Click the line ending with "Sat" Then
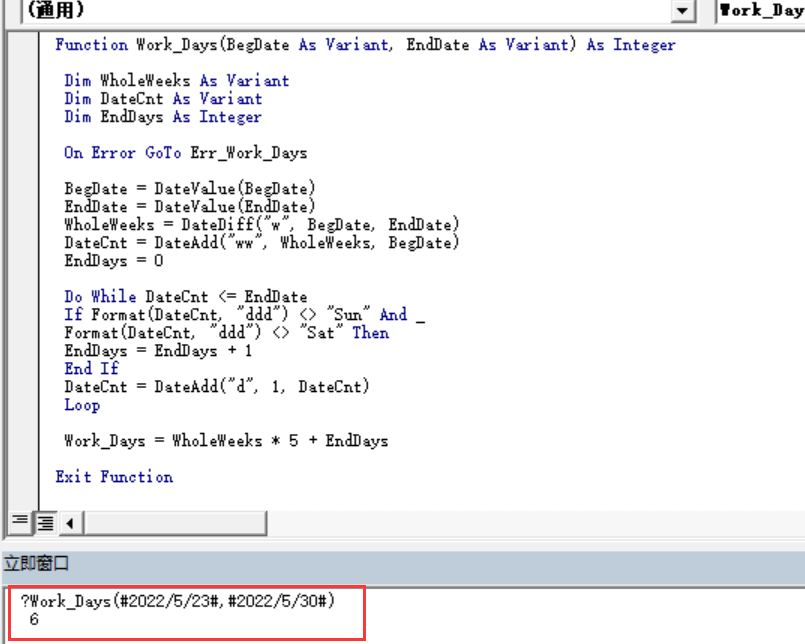Viewport: 805px width, 644px height. point(226,332)
